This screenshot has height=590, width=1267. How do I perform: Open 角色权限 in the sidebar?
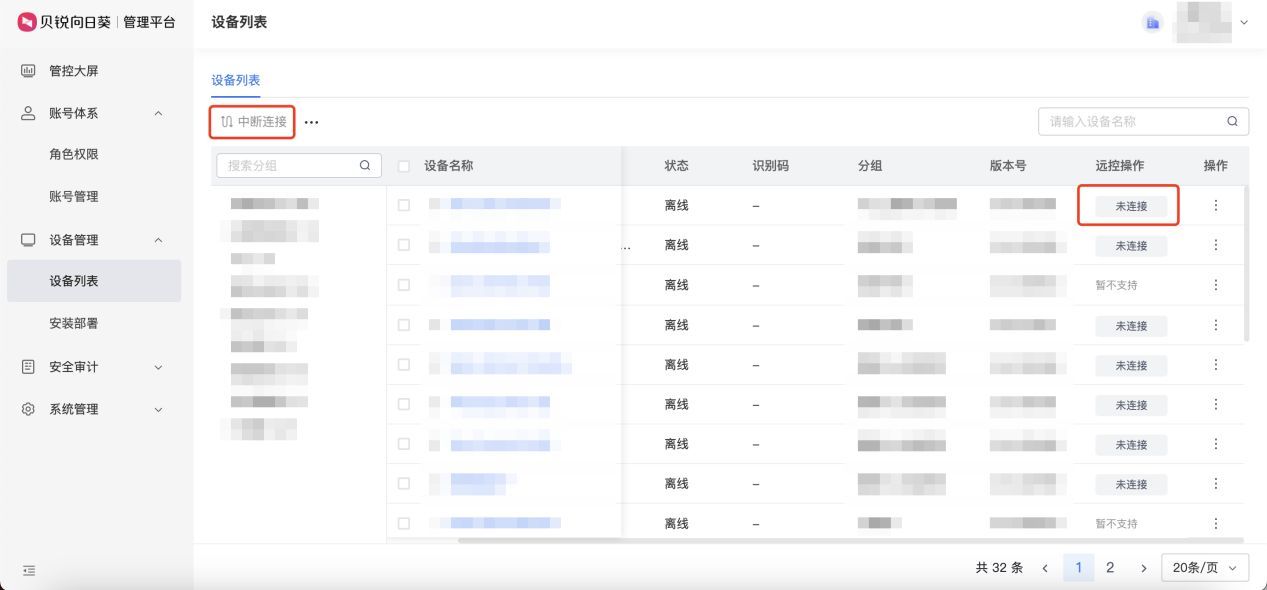(x=74, y=154)
